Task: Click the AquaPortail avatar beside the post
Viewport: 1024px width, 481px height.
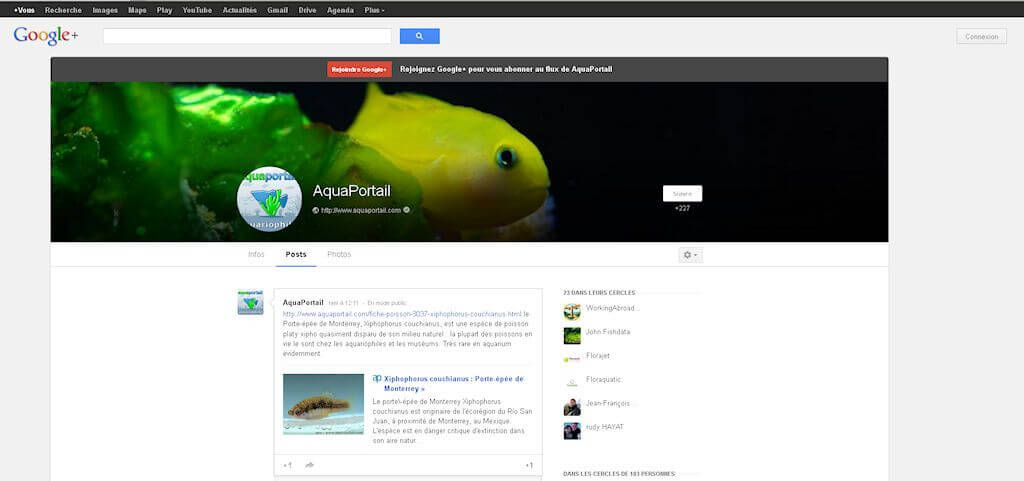Action: 250,302
